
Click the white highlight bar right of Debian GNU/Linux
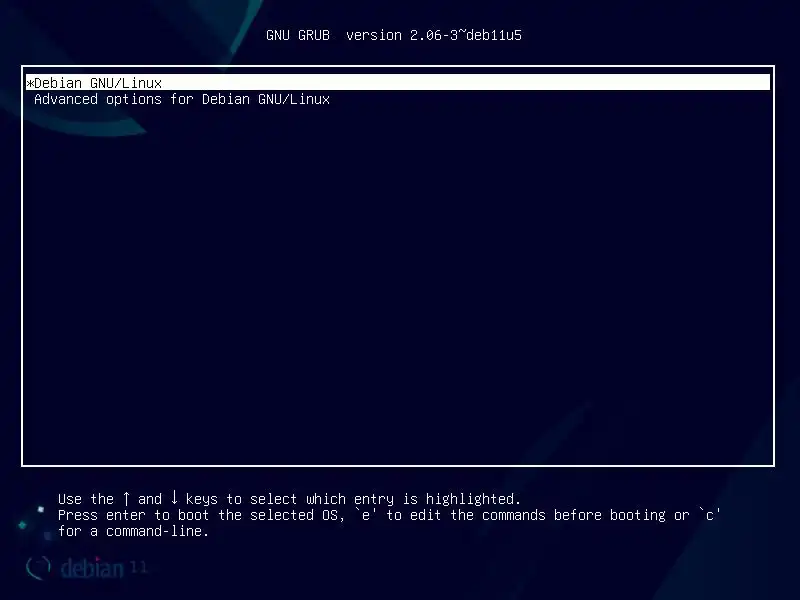coord(465,83)
